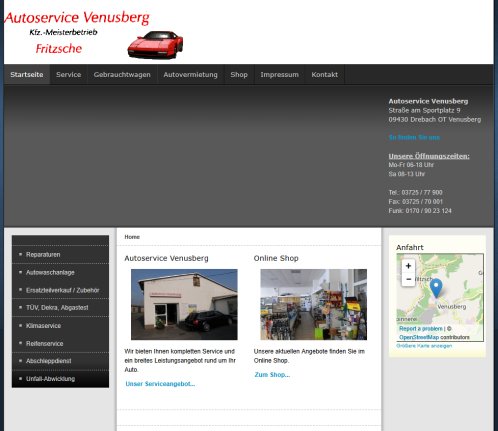Click the 'Online Shop' article heading

(276, 258)
